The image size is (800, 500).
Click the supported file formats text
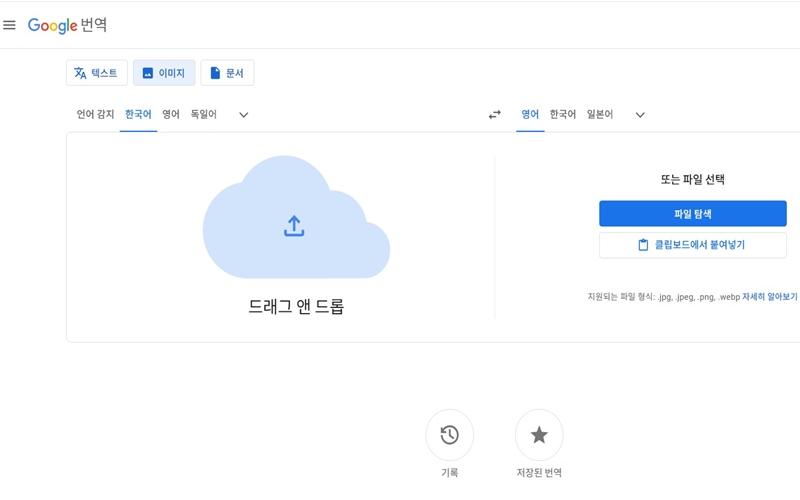coord(664,296)
